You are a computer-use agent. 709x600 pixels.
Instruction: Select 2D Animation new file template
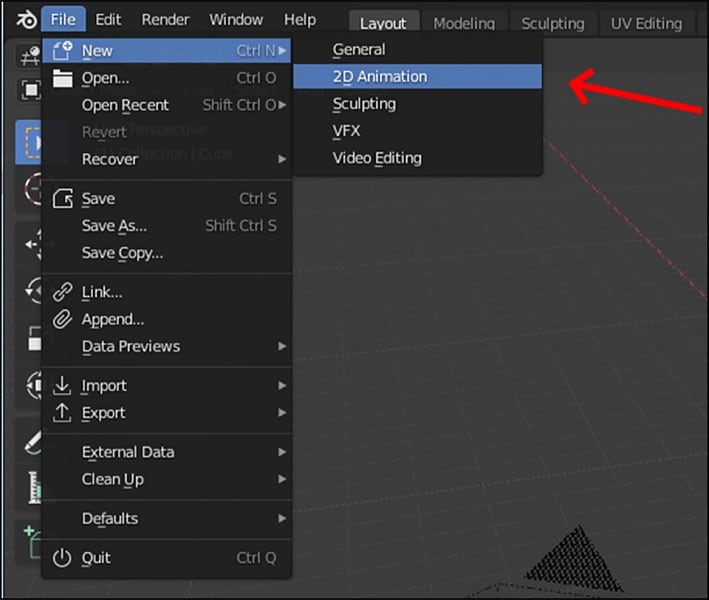[417, 76]
